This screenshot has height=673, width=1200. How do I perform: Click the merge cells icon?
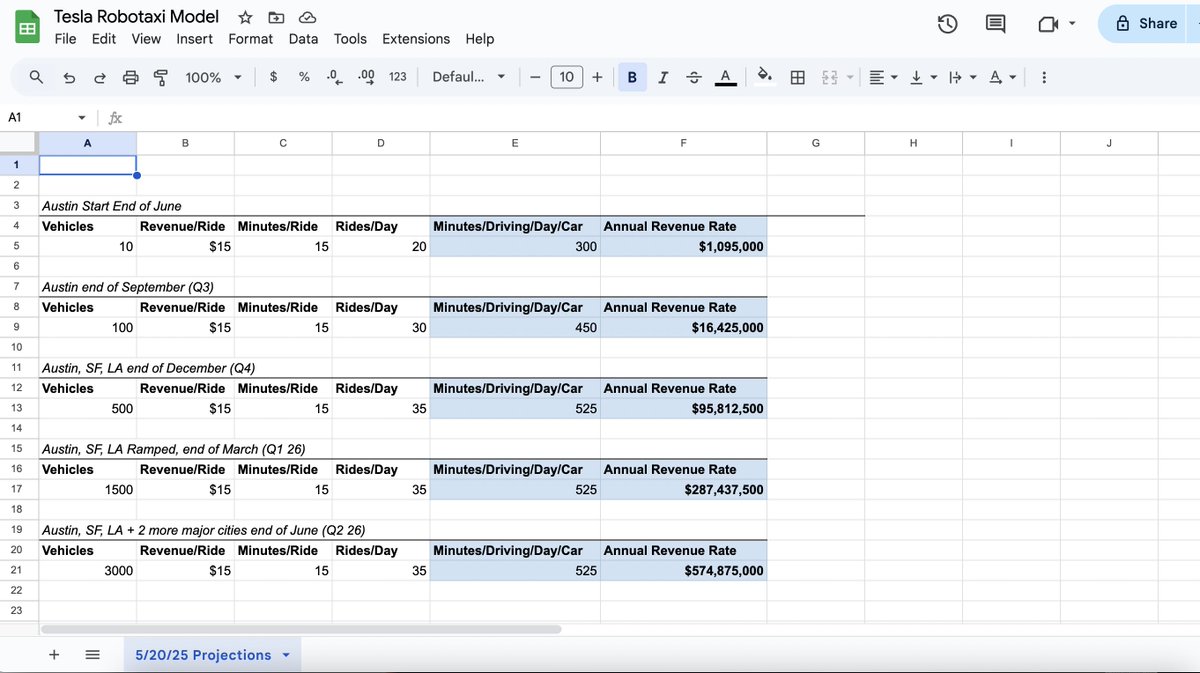[x=830, y=77]
